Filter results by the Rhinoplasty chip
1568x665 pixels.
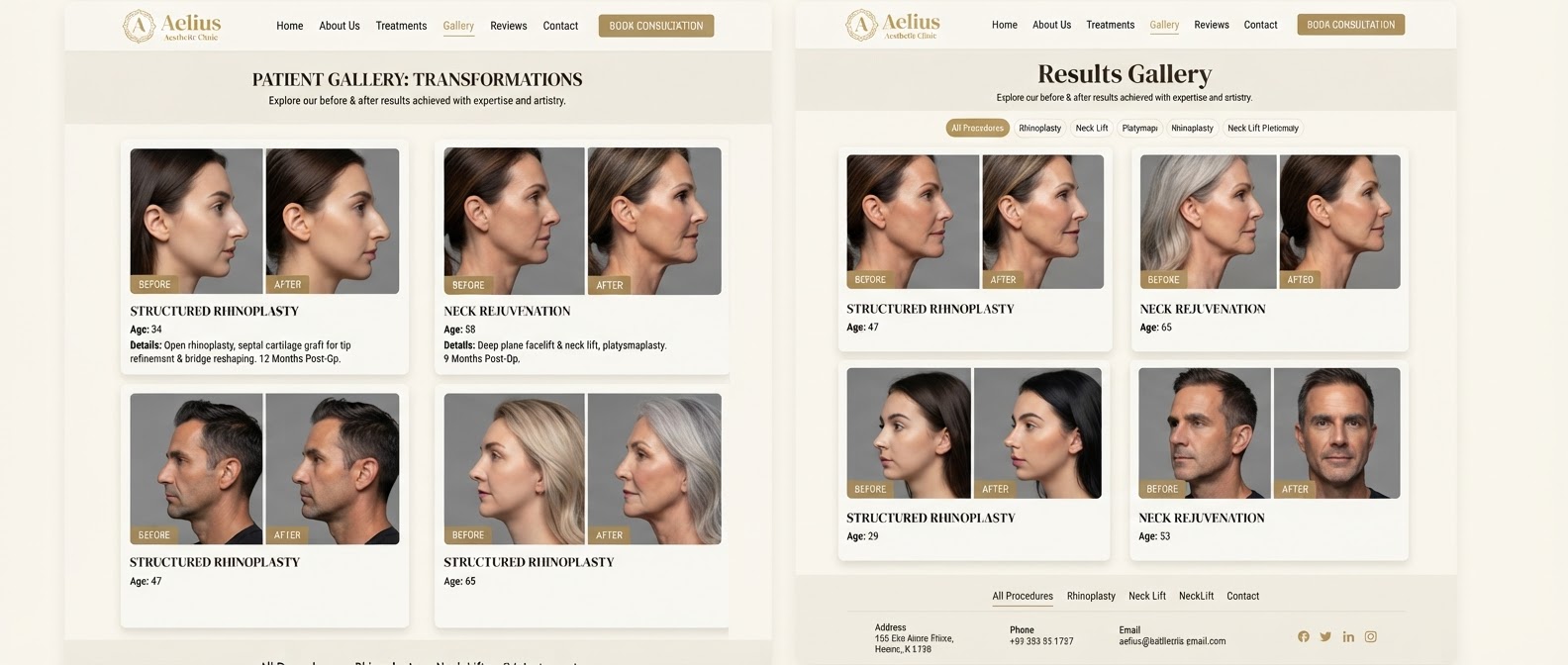point(1040,128)
